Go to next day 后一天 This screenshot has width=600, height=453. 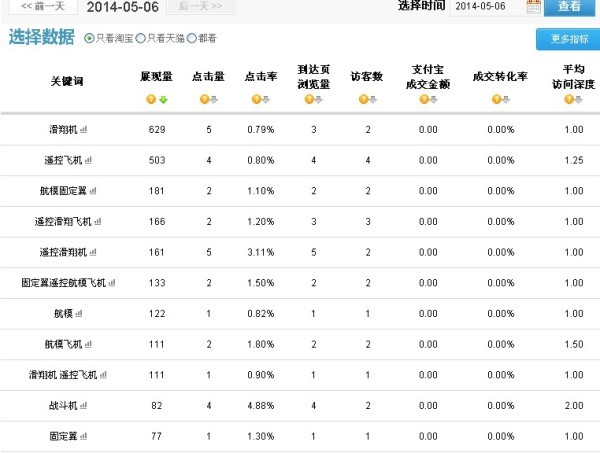click(x=206, y=7)
